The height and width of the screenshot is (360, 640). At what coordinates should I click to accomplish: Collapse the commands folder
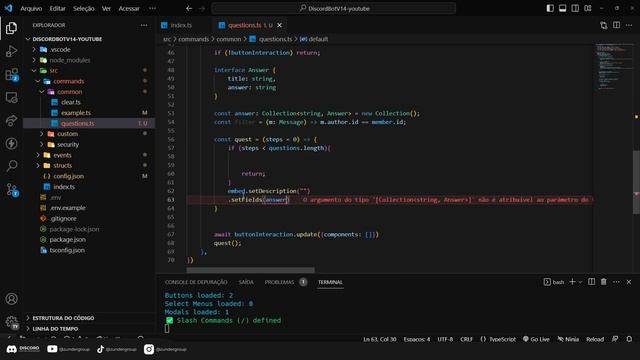(x=38, y=81)
